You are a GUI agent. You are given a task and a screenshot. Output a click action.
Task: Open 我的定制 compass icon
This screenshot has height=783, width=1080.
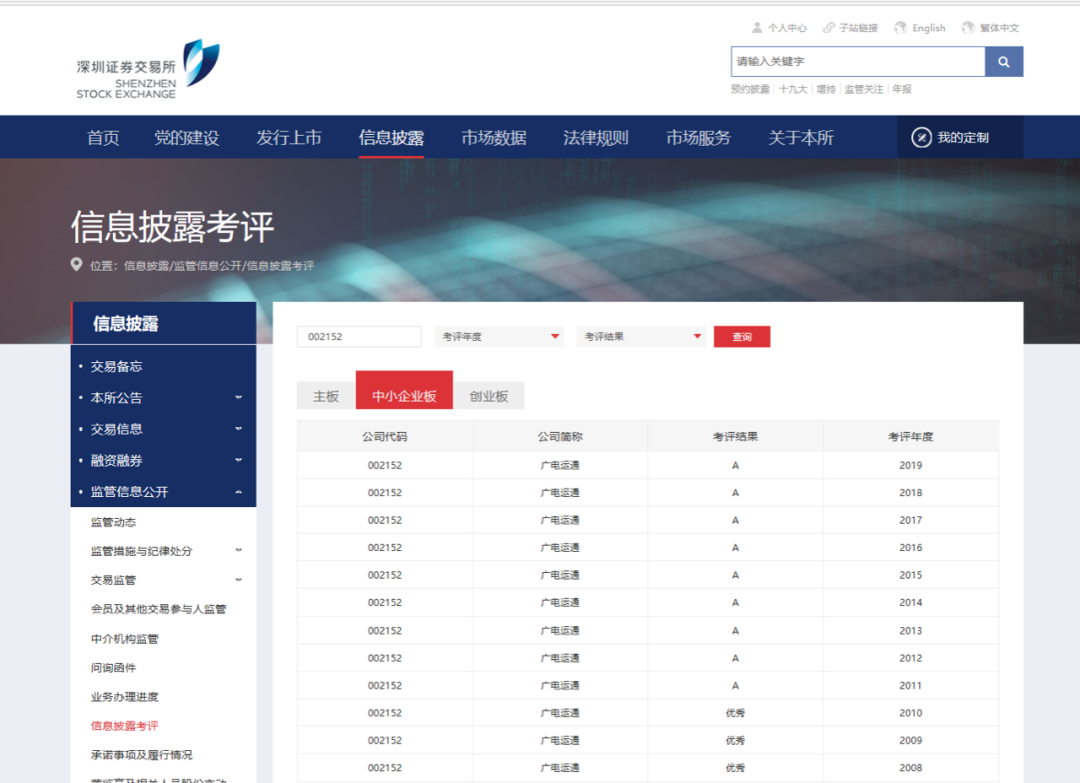coord(922,137)
